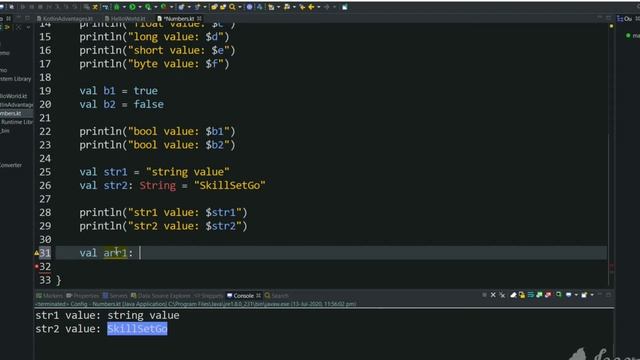Click the 'SkillSetGo' string literal on line 26

coord(230,186)
